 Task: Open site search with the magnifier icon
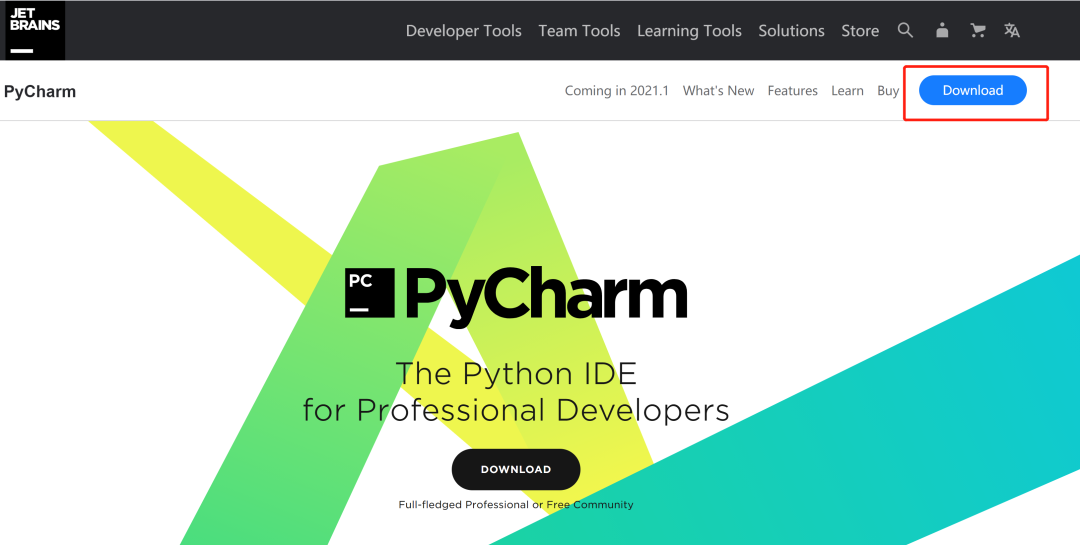pos(905,30)
